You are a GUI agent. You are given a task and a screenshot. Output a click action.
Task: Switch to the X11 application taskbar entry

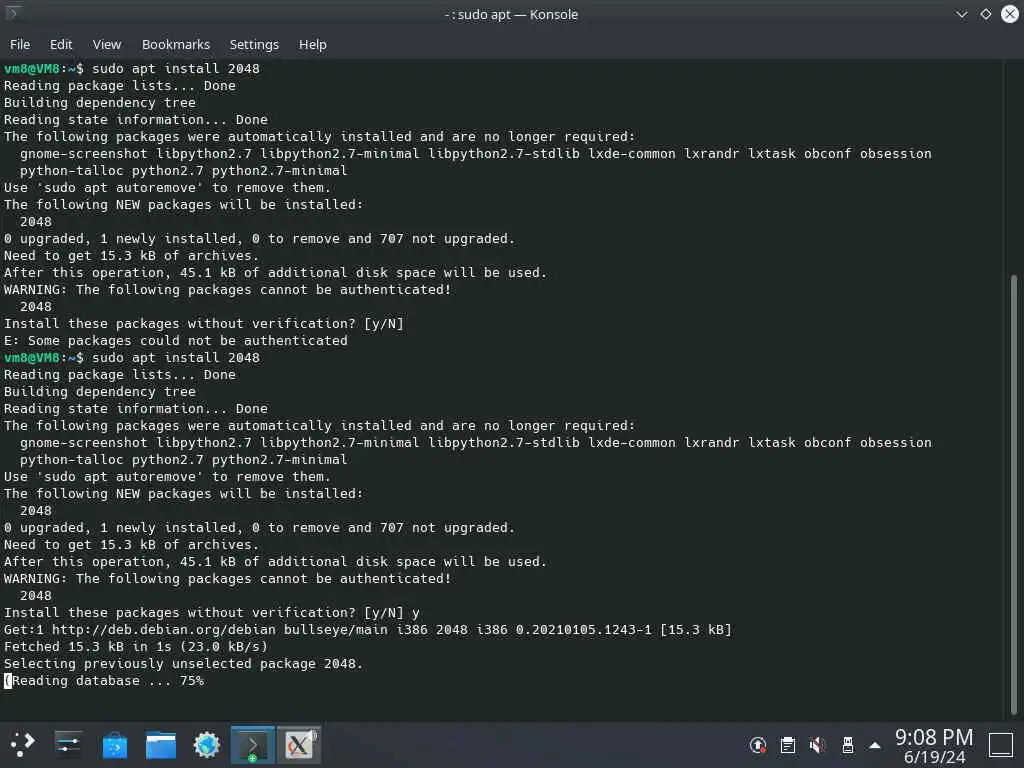299,744
